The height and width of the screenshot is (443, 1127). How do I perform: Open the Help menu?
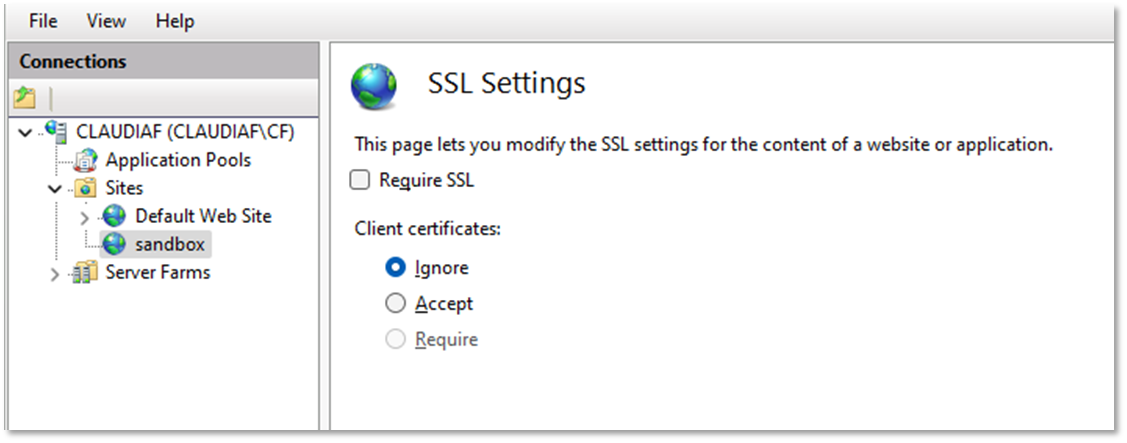pos(175,21)
